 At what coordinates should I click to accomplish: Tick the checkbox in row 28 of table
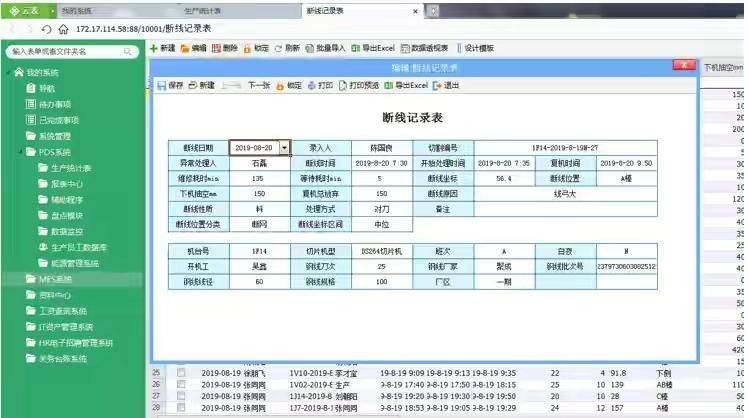coord(181,408)
